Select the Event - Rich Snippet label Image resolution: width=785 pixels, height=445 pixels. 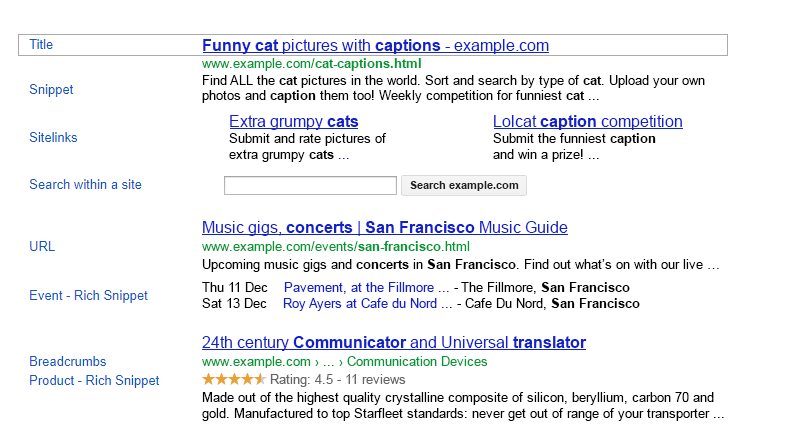pyautogui.click(x=89, y=295)
